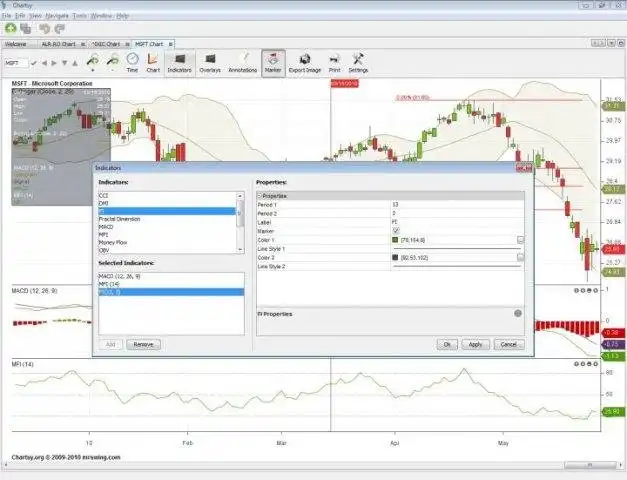This screenshot has height=480, width=627.
Task: Click the gray help icon in FI Properties
Action: pos(518,313)
